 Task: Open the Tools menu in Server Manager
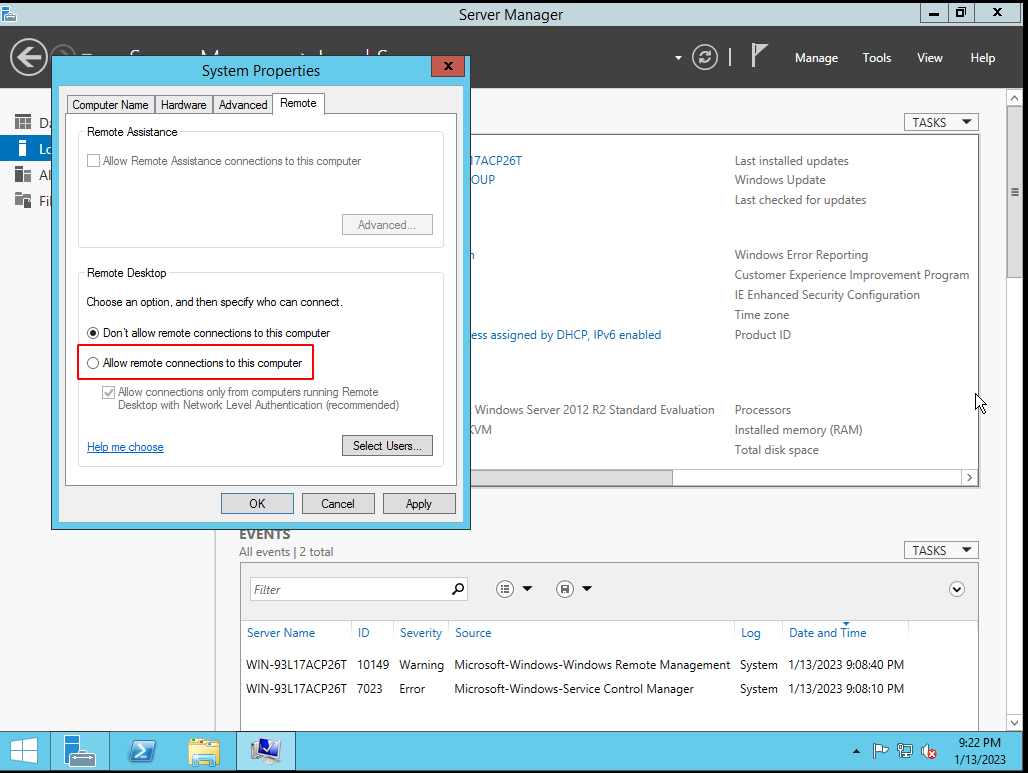(x=876, y=57)
